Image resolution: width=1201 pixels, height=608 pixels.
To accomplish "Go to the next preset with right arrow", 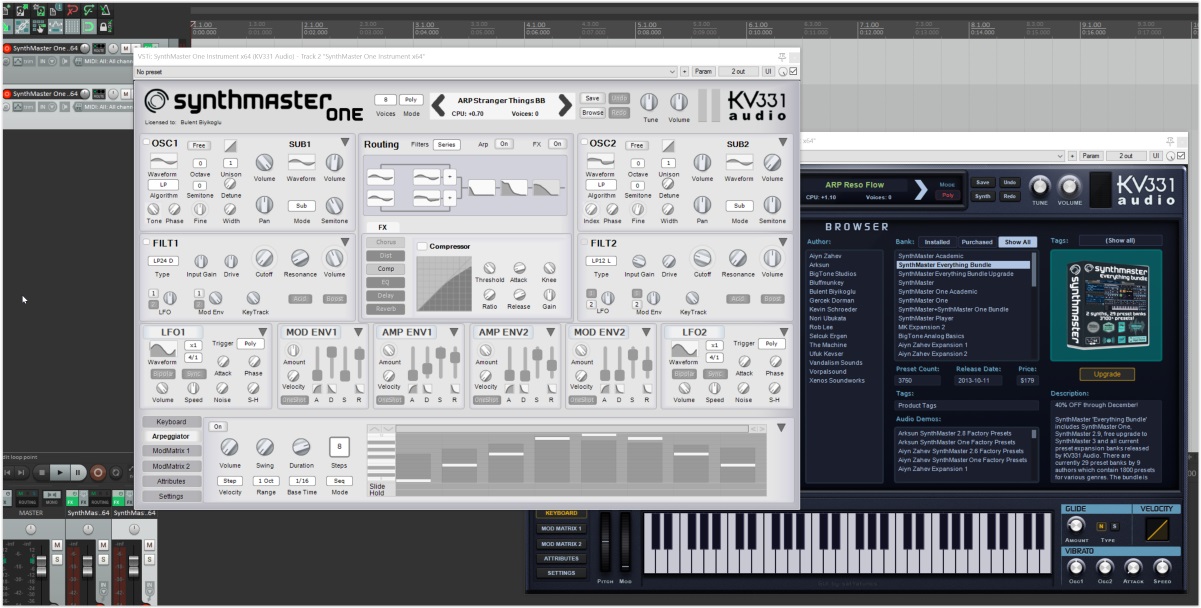I will [x=565, y=105].
